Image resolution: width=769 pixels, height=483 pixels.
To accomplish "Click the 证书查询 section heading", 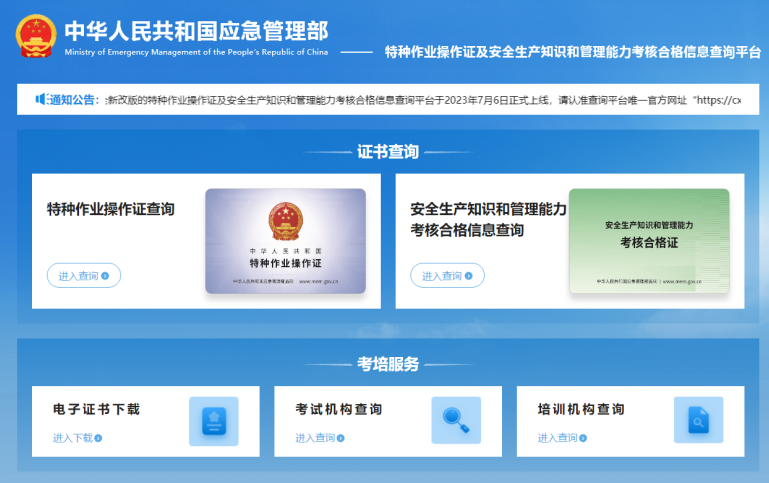I will tap(388, 152).
